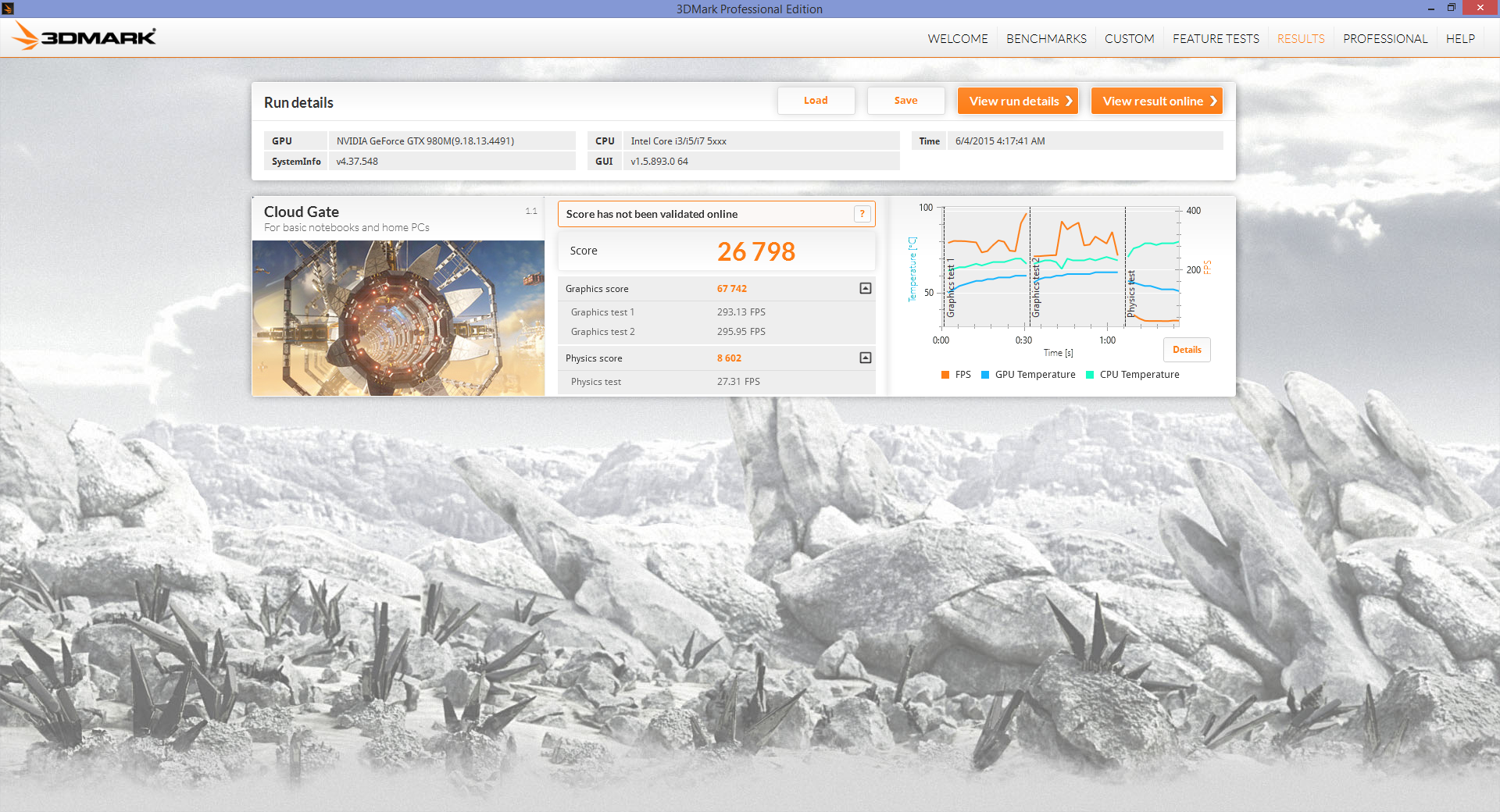Click the Save button
The height and width of the screenshot is (812, 1500).
tap(905, 101)
